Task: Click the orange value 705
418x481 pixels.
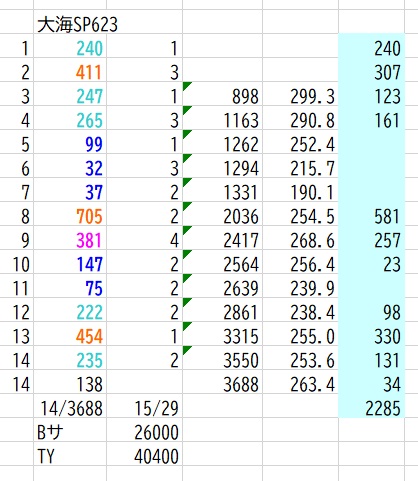Action: coord(89,217)
